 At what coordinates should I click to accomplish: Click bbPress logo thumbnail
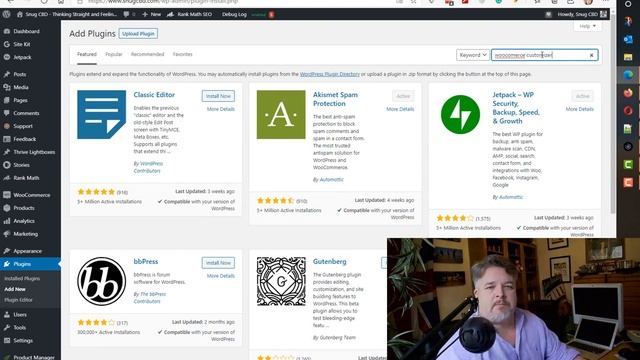(102, 281)
